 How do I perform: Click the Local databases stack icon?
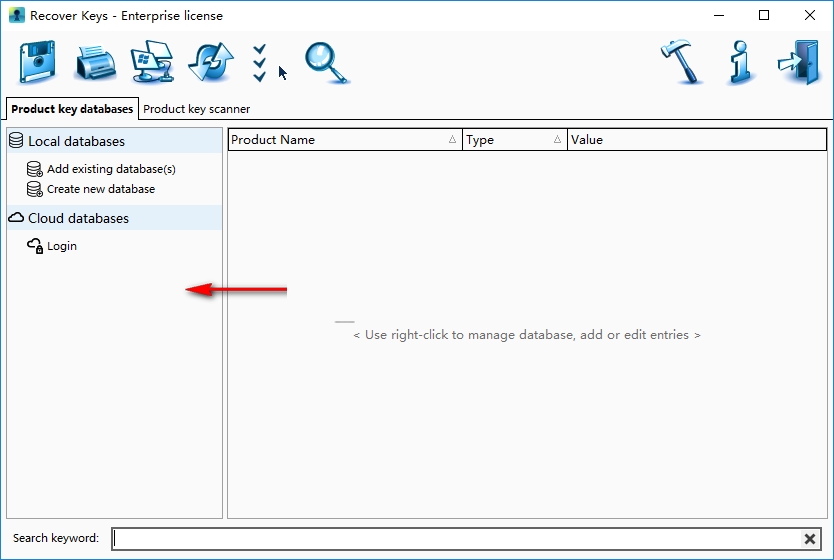[x=16, y=140]
